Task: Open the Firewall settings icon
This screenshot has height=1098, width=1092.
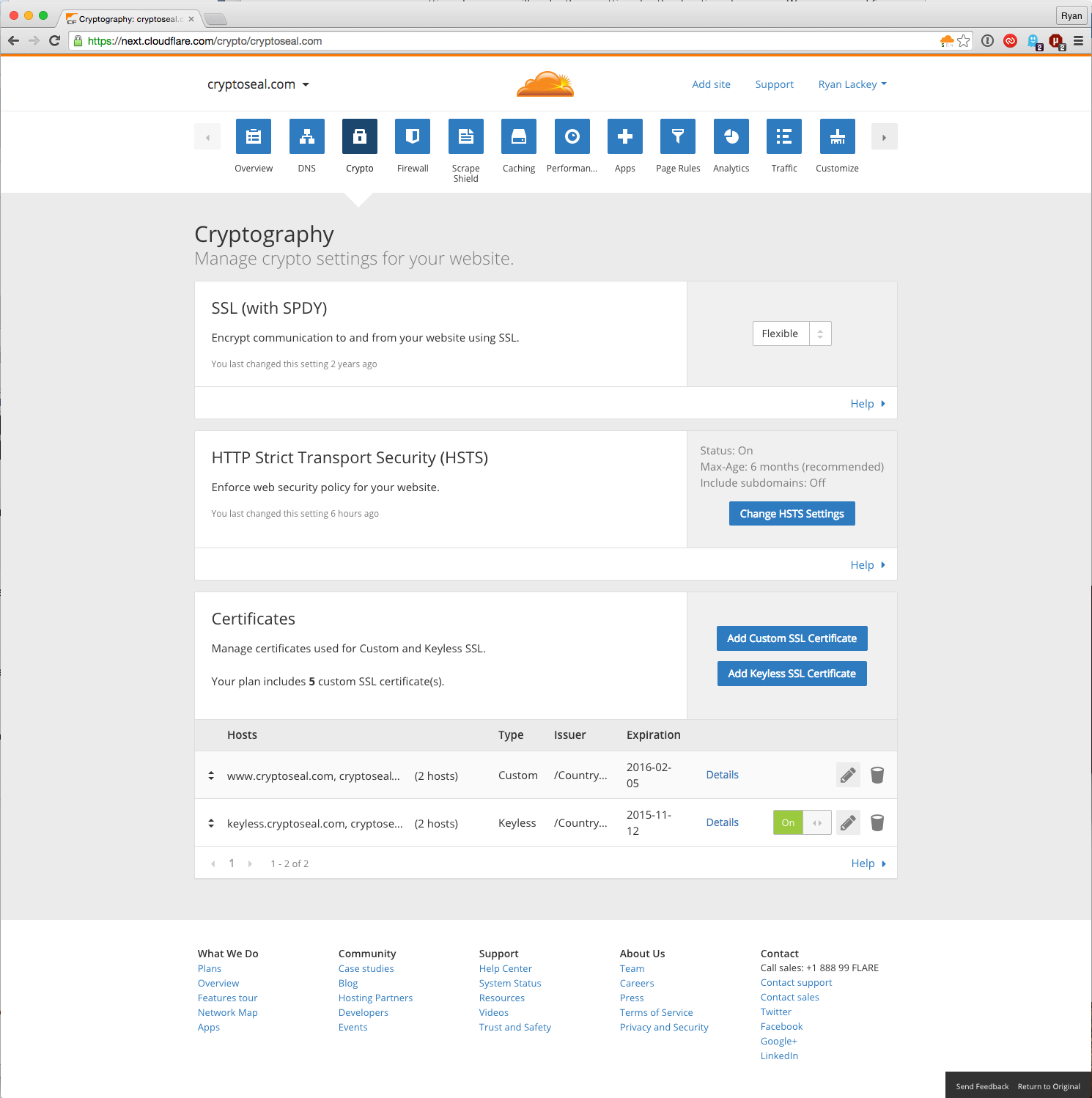Action: [x=413, y=136]
